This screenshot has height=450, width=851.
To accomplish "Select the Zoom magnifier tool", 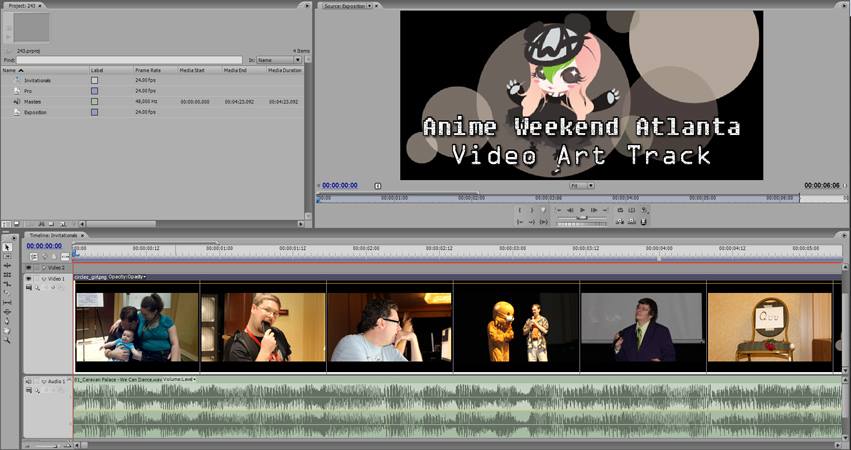I will coord(7,340).
